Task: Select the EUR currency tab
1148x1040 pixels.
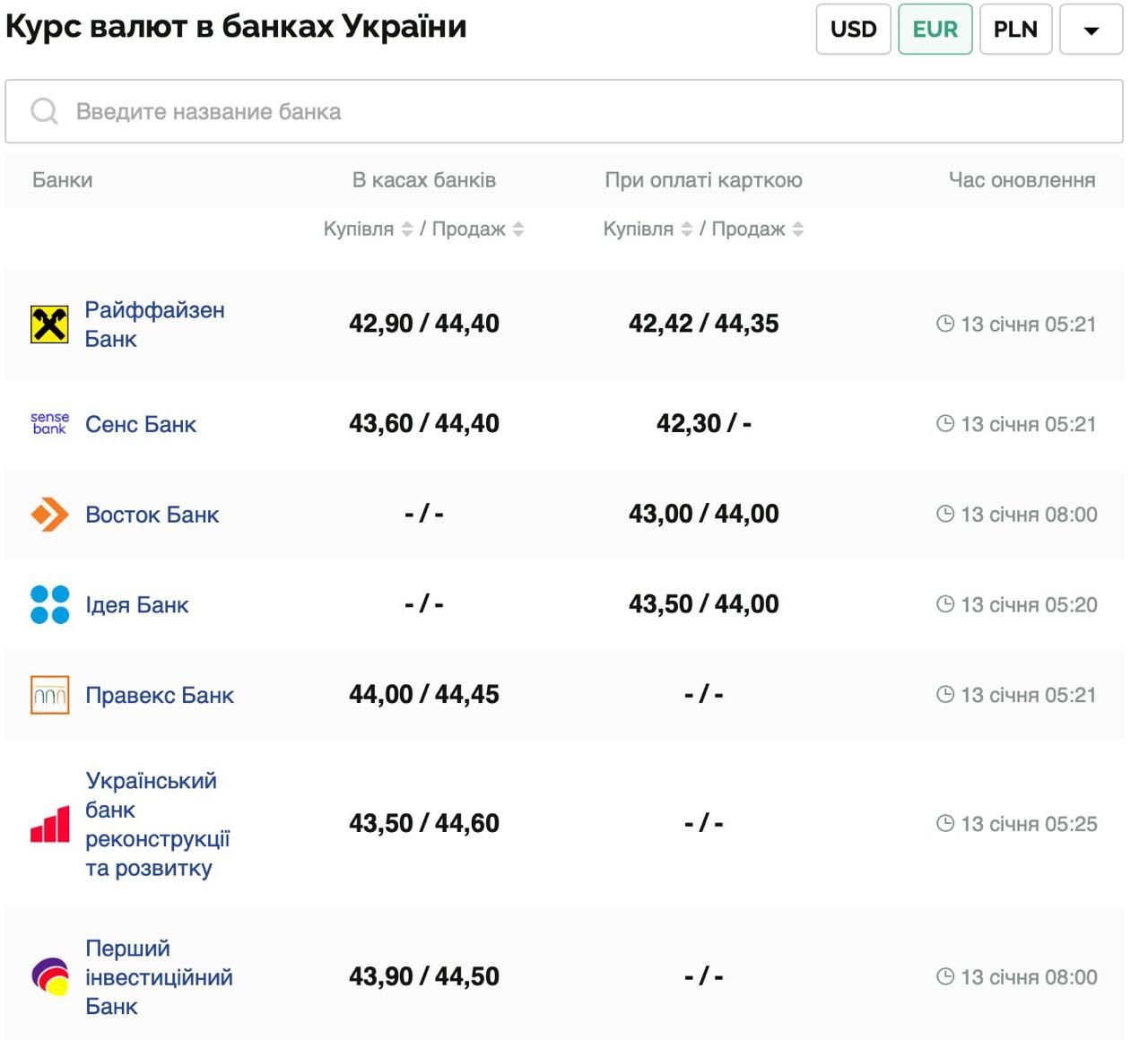Action: point(935,30)
